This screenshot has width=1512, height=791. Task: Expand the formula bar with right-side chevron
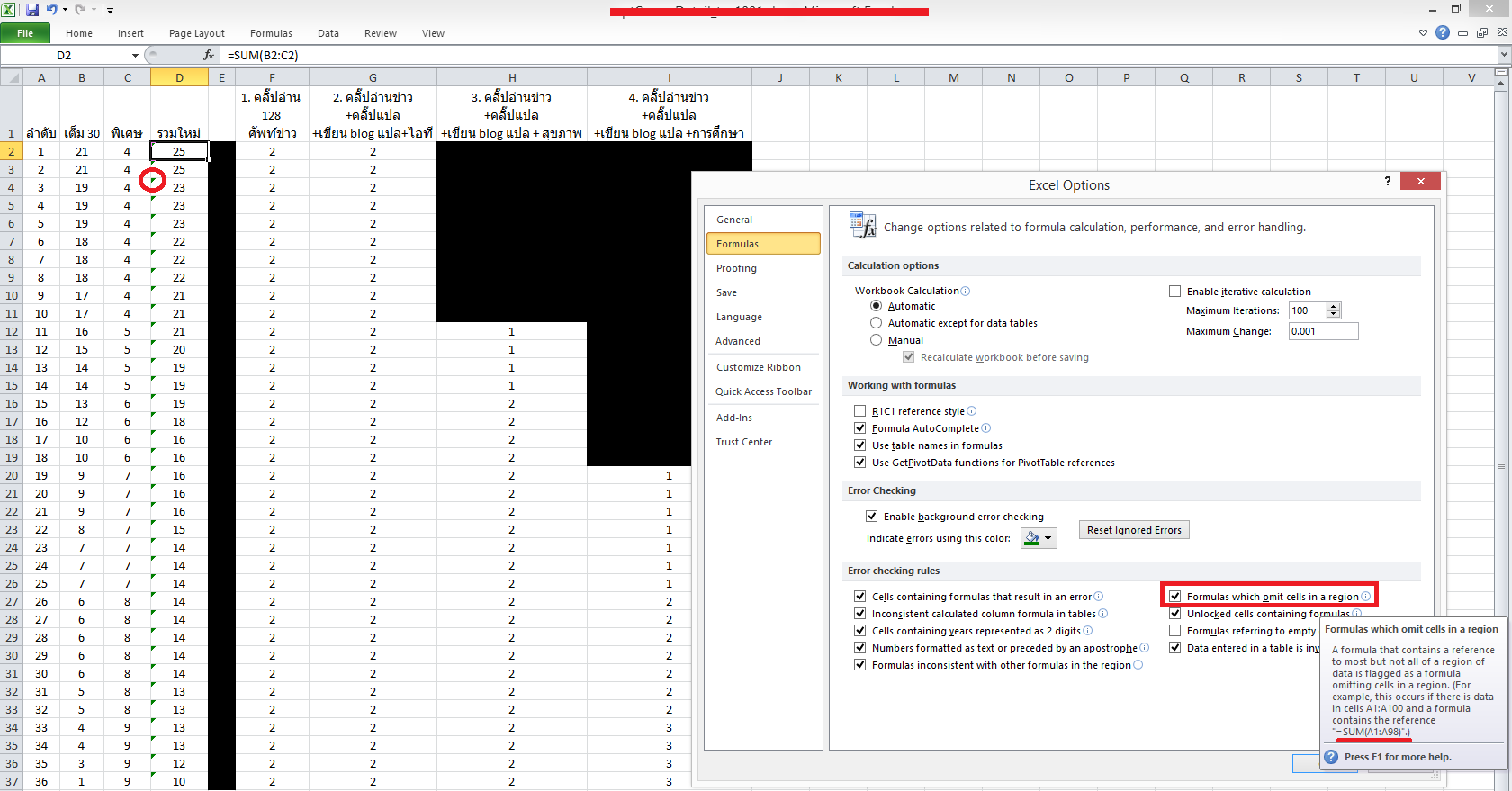click(1503, 55)
